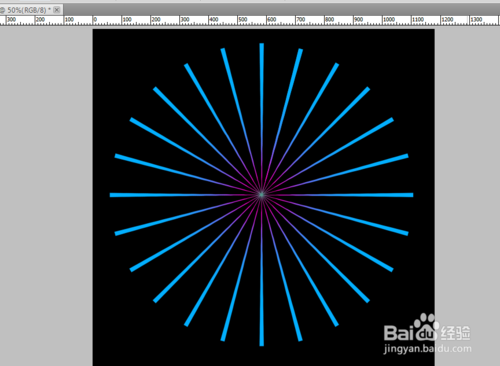Click the 经验 text in the watermark

coord(456,333)
